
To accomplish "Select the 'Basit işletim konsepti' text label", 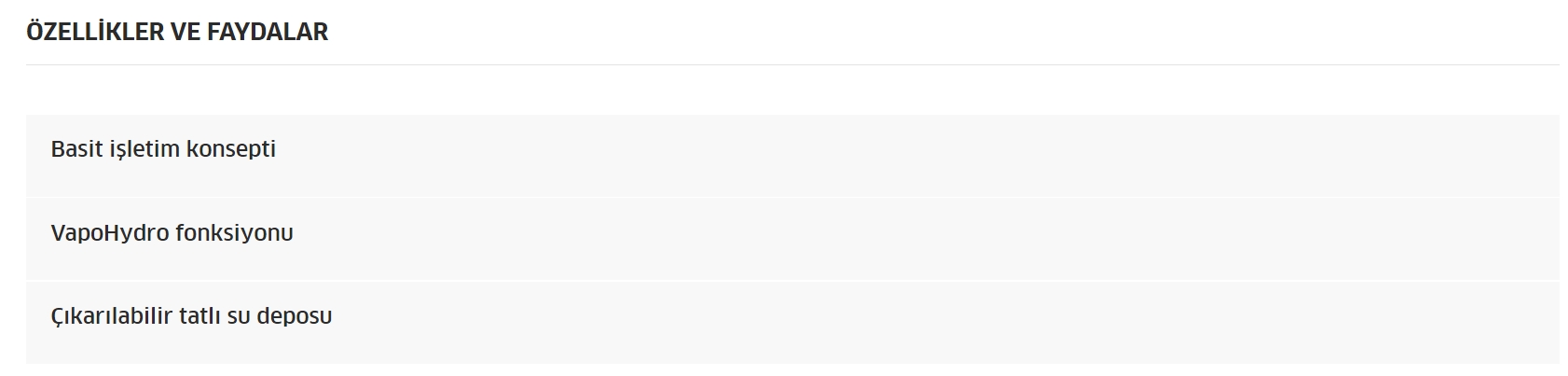I will [163, 149].
